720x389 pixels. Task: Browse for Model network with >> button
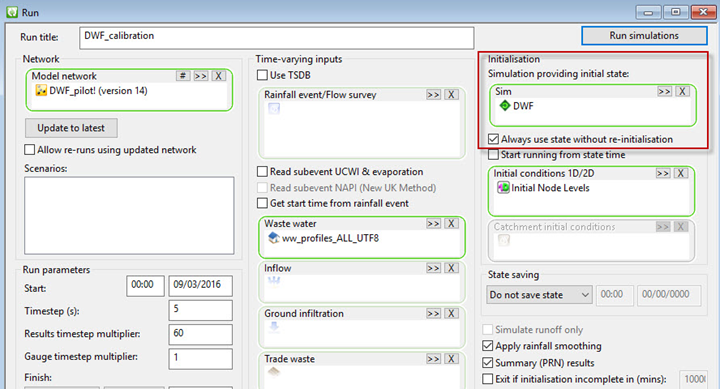[201, 76]
